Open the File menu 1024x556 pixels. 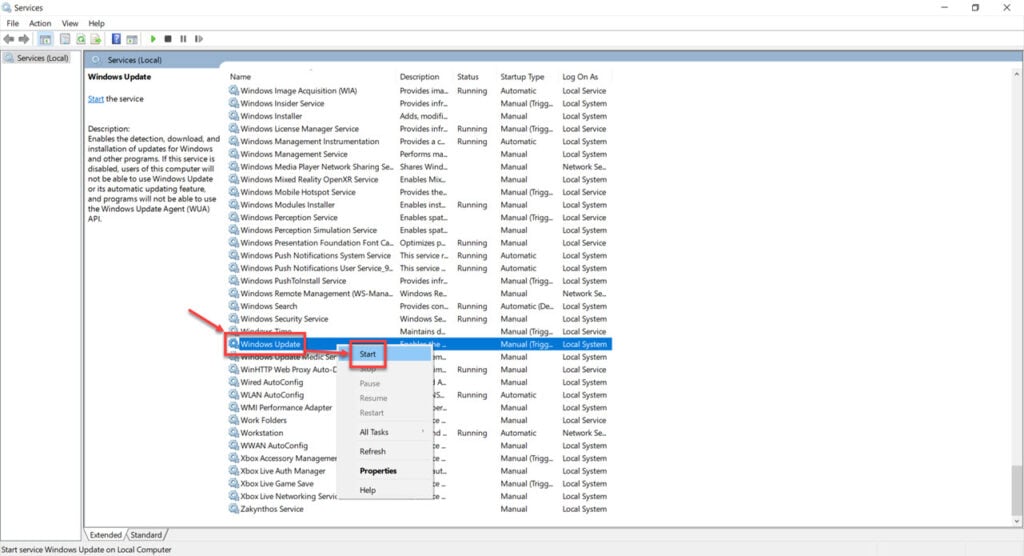tap(12, 23)
